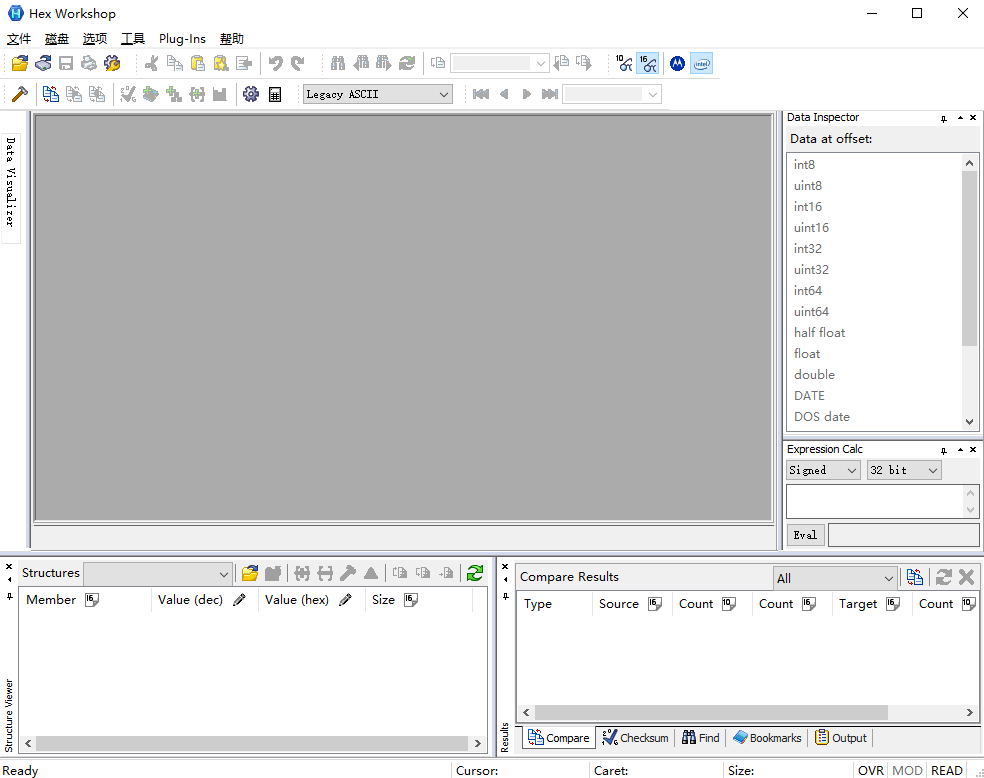Open the All filter dropdown in Compare Results
984x778 pixels.
pyautogui.click(x=835, y=578)
